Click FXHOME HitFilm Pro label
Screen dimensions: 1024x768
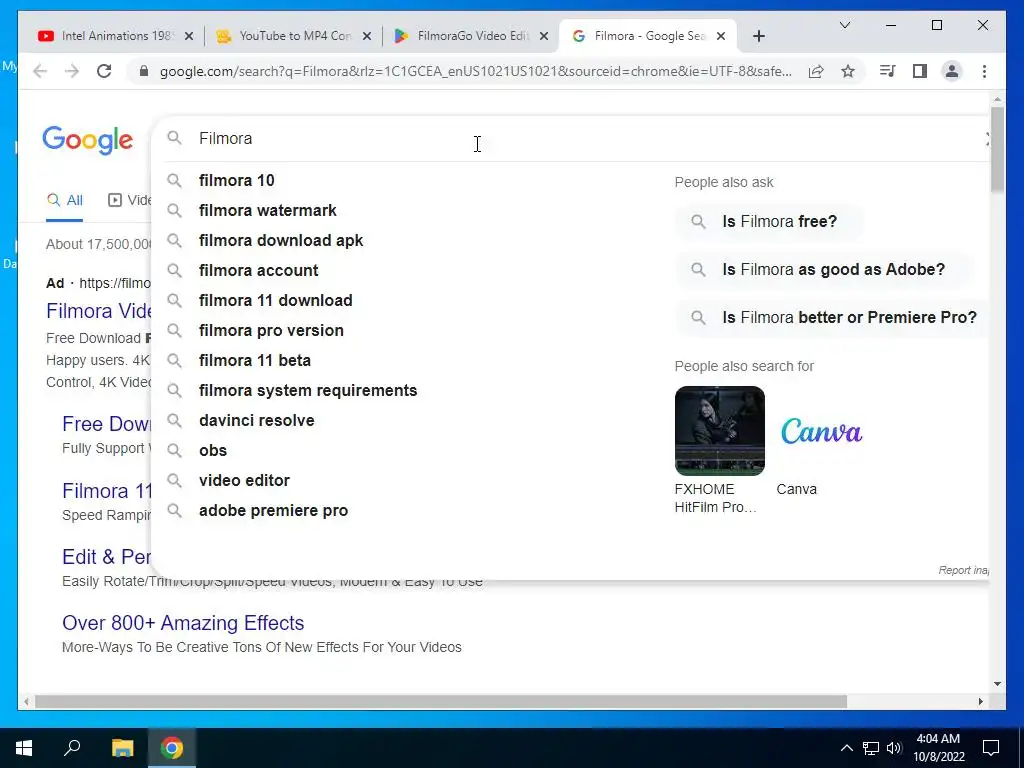pyautogui.click(x=715, y=498)
